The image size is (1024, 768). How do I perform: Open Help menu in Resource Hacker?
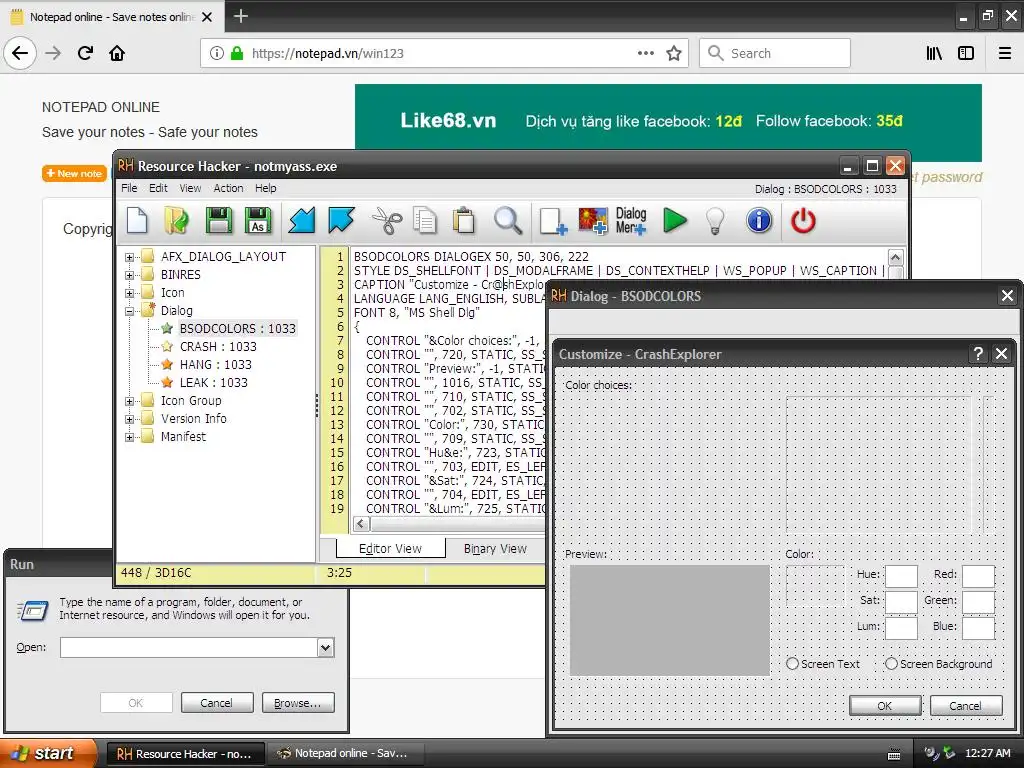(265, 188)
